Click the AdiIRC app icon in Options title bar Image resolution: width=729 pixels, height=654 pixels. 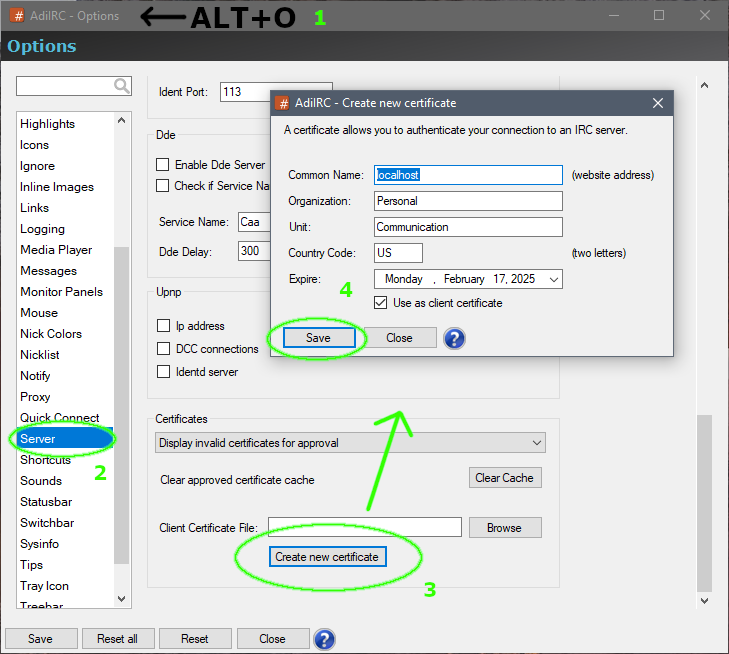(17, 15)
